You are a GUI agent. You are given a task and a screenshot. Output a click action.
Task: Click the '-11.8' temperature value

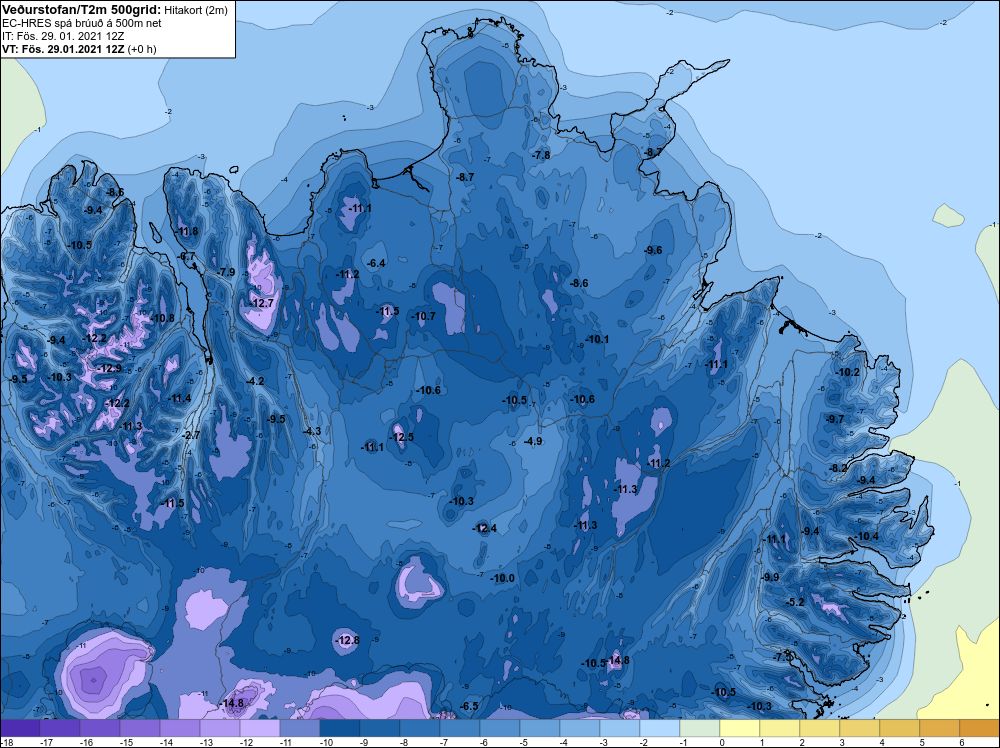[x=188, y=231]
